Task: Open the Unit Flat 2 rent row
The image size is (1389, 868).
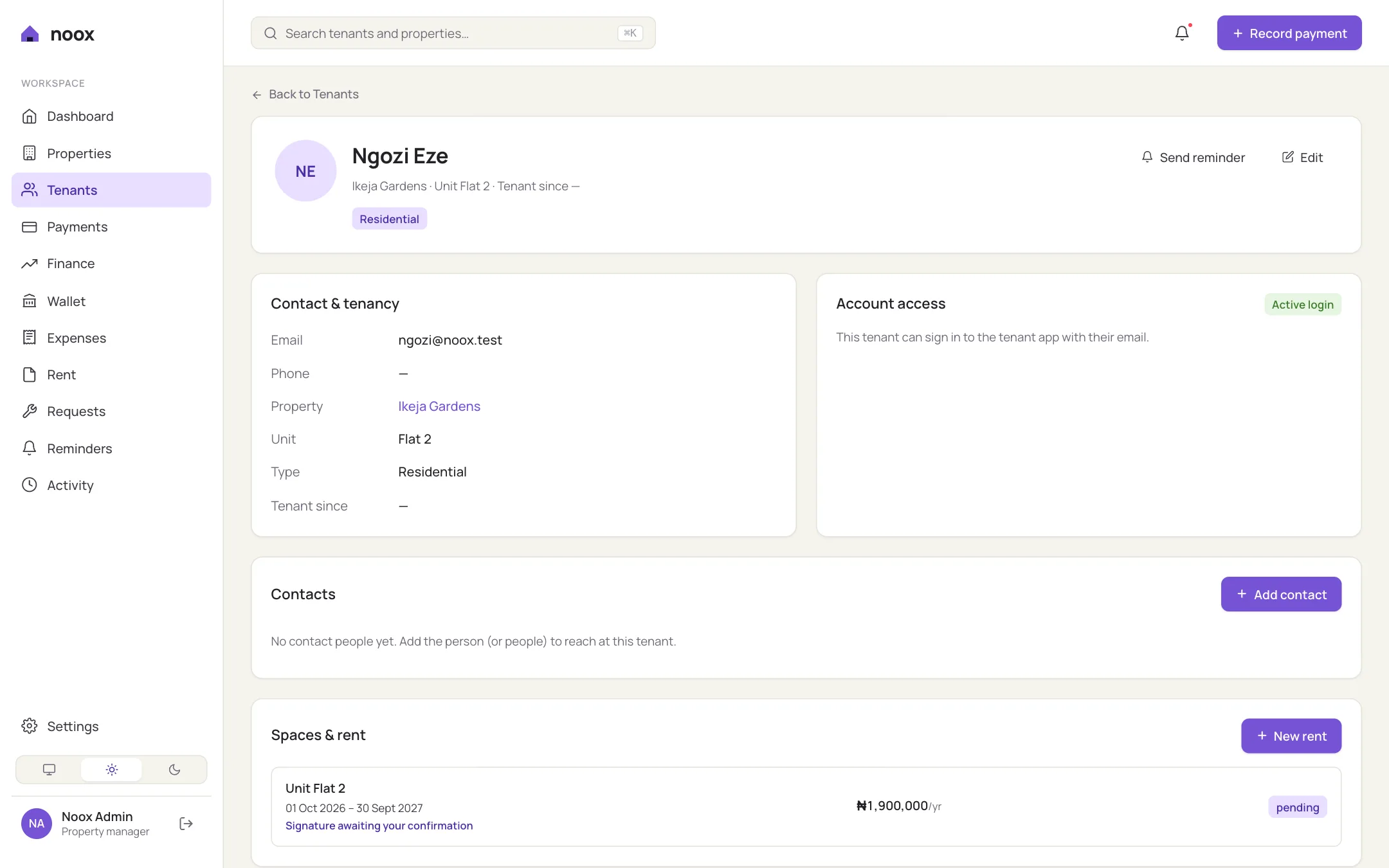Action: point(806,806)
